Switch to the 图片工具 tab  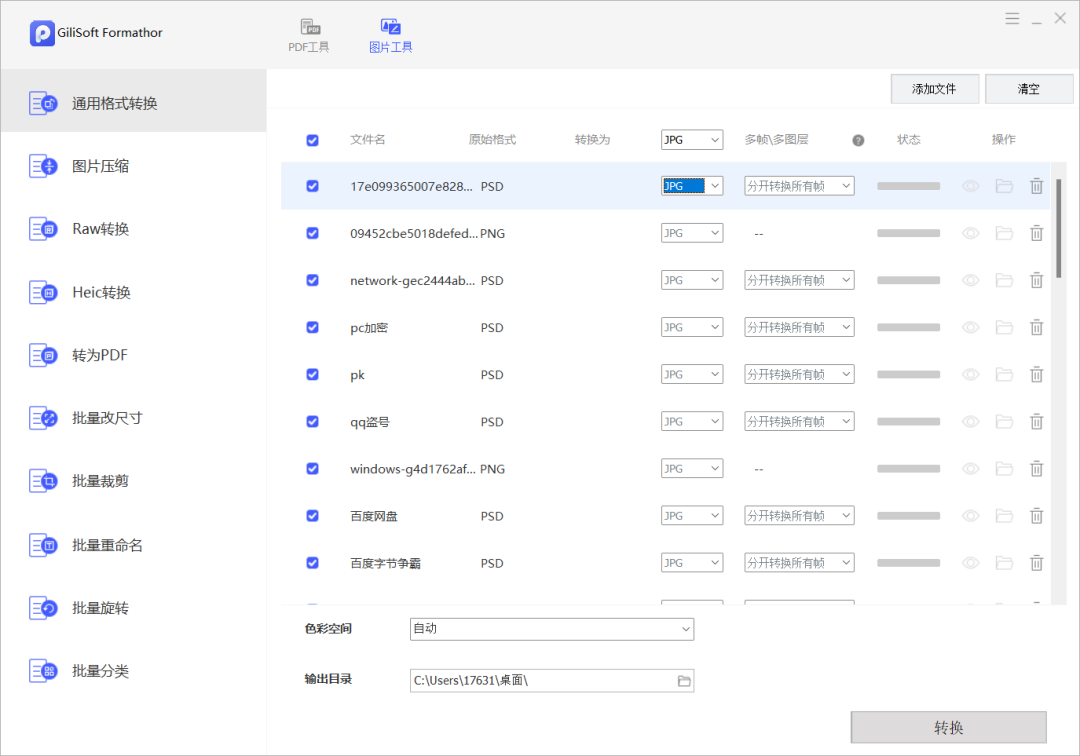pos(390,27)
